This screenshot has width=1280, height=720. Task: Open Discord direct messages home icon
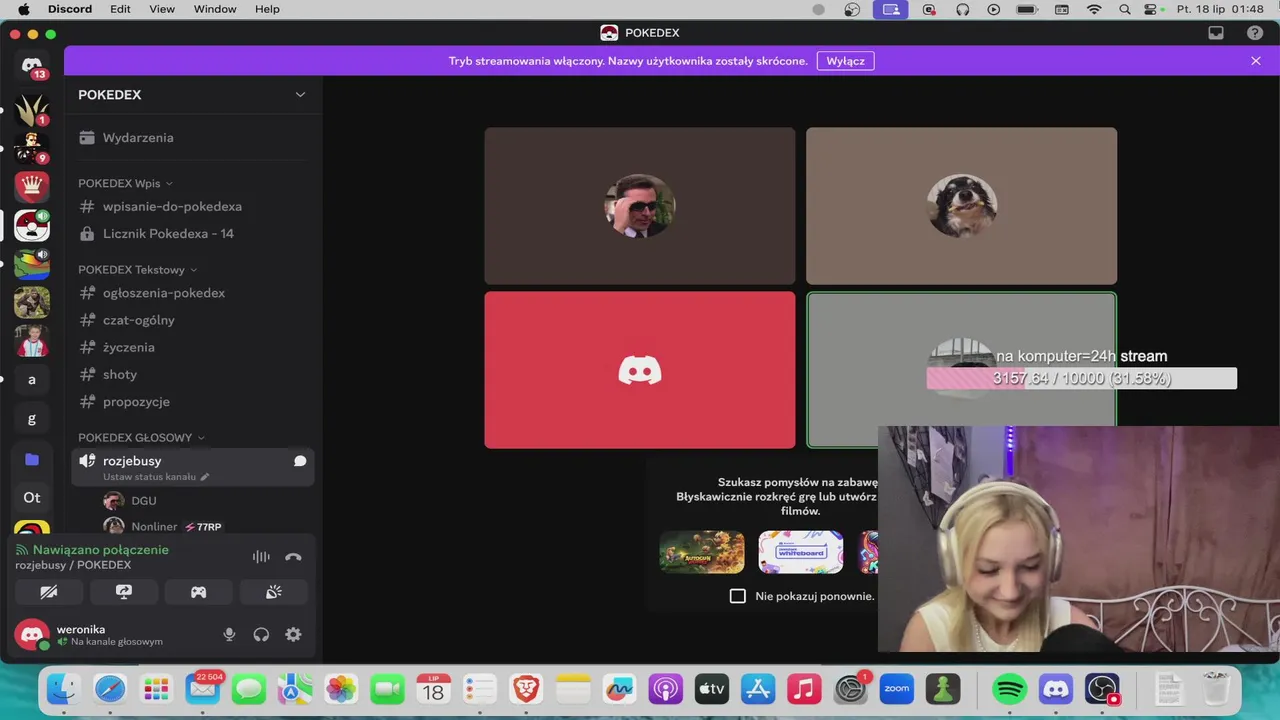click(x=32, y=66)
